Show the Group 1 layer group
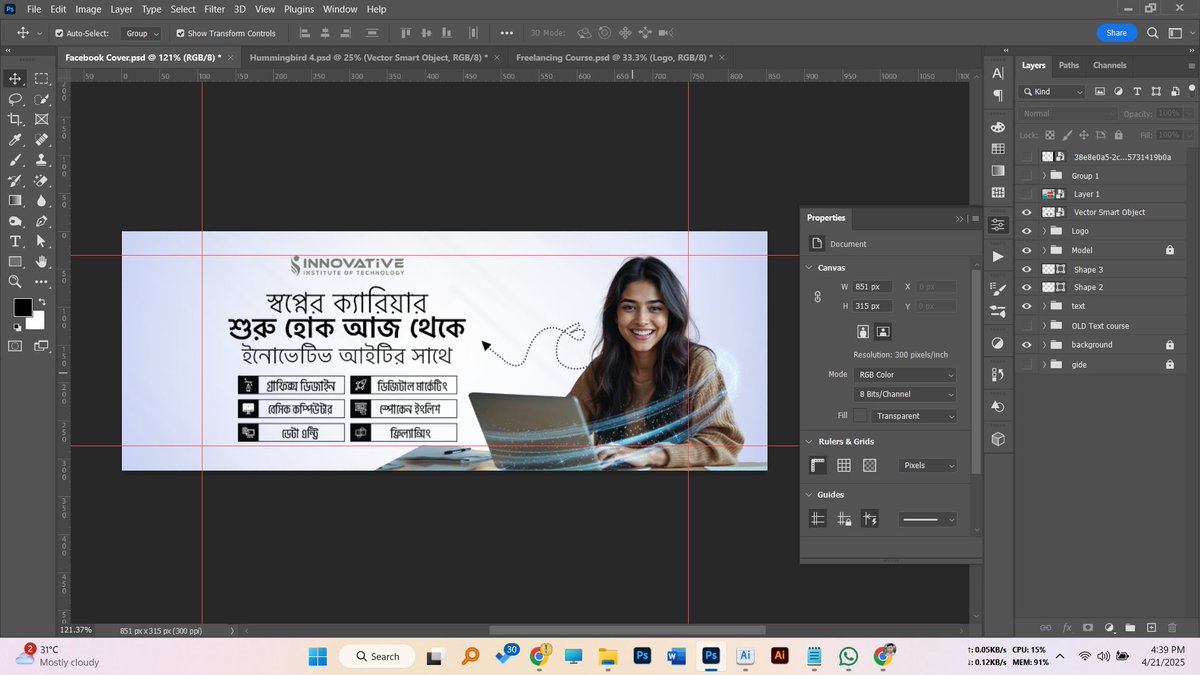The height and width of the screenshot is (675, 1200). pyautogui.click(x=1027, y=175)
